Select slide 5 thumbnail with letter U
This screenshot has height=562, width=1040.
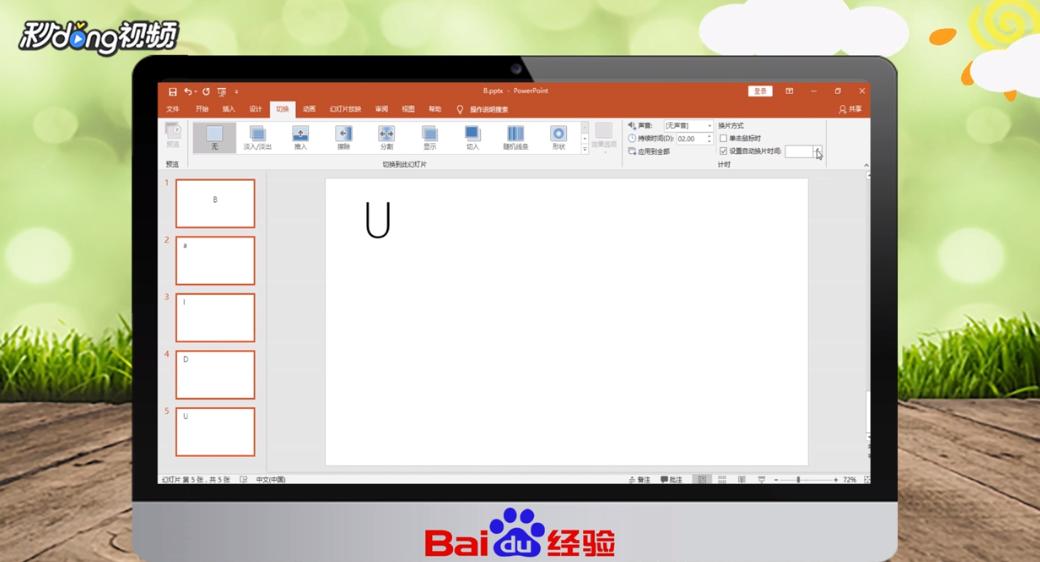(215, 432)
